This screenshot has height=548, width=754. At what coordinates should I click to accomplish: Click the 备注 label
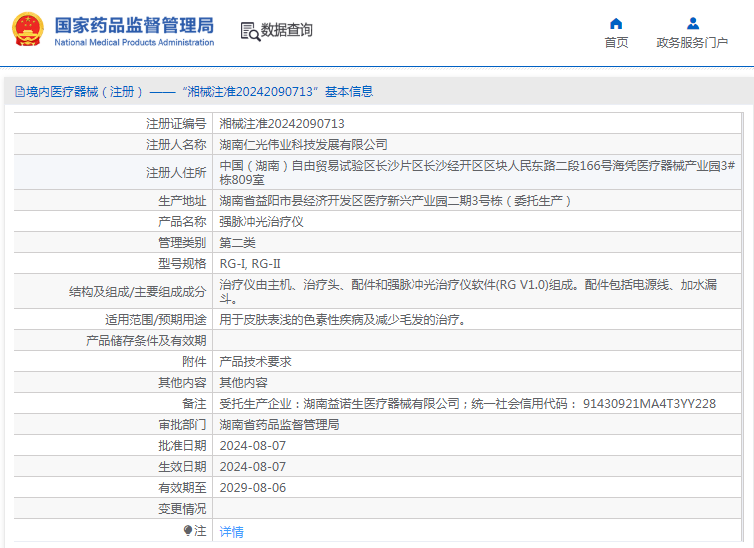(194, 404)
